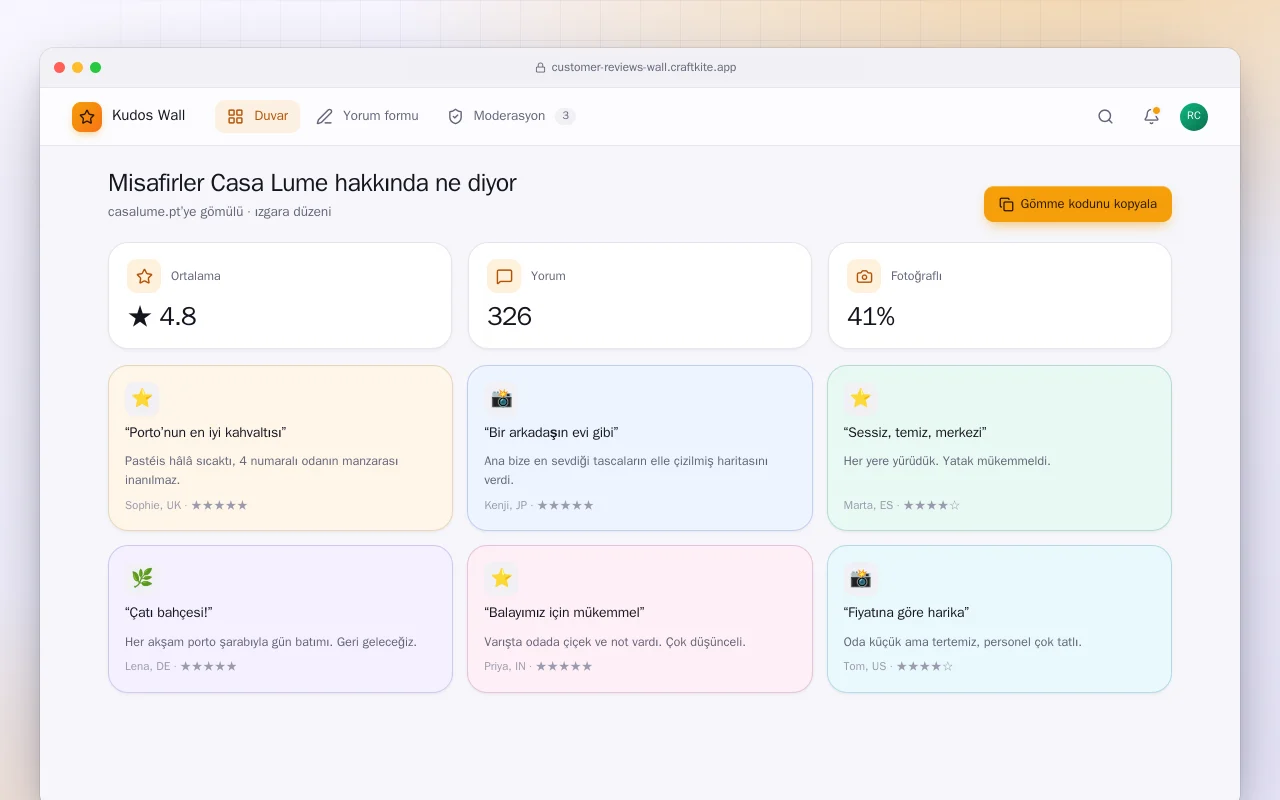Screen dimensions: 1280x800
Task: Copy embed code with Gömme kodunu kopyala
Action: pyautogui.click(x=1078, y=204)
